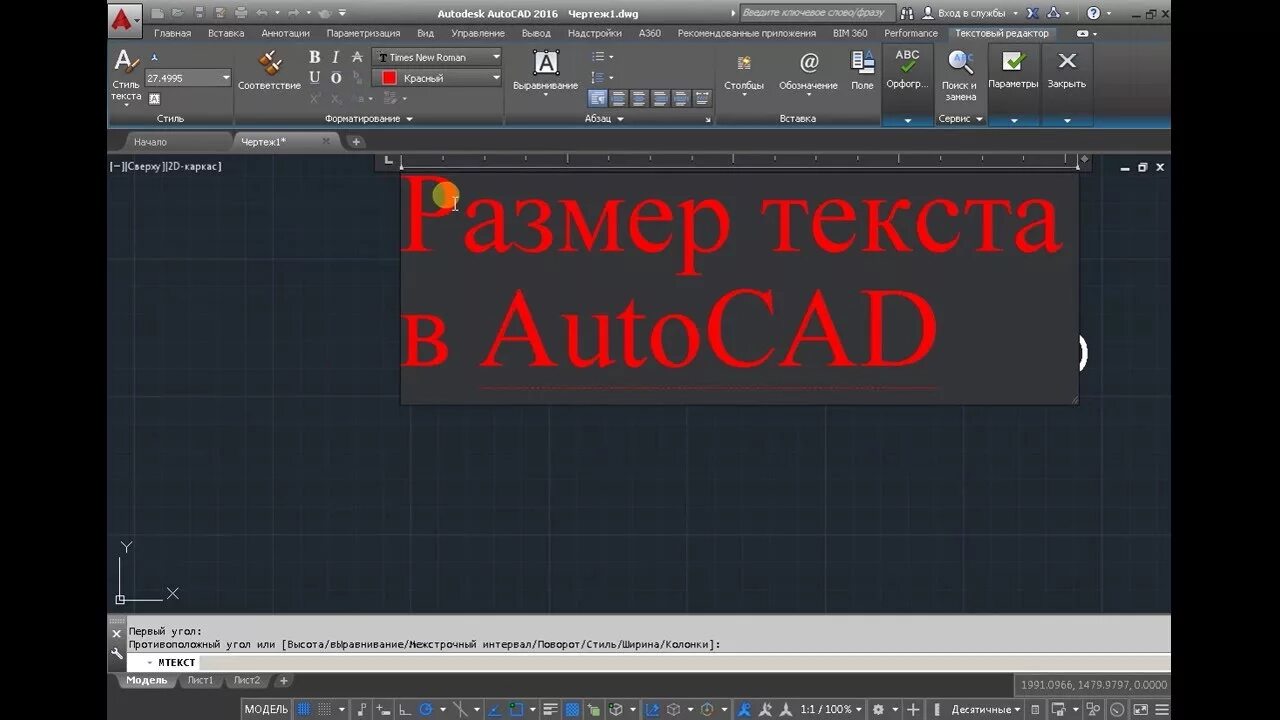Add a new drawing tab plus button
Image resolution: width=1280 pixels, height=720 pixels.
[355, 142]
